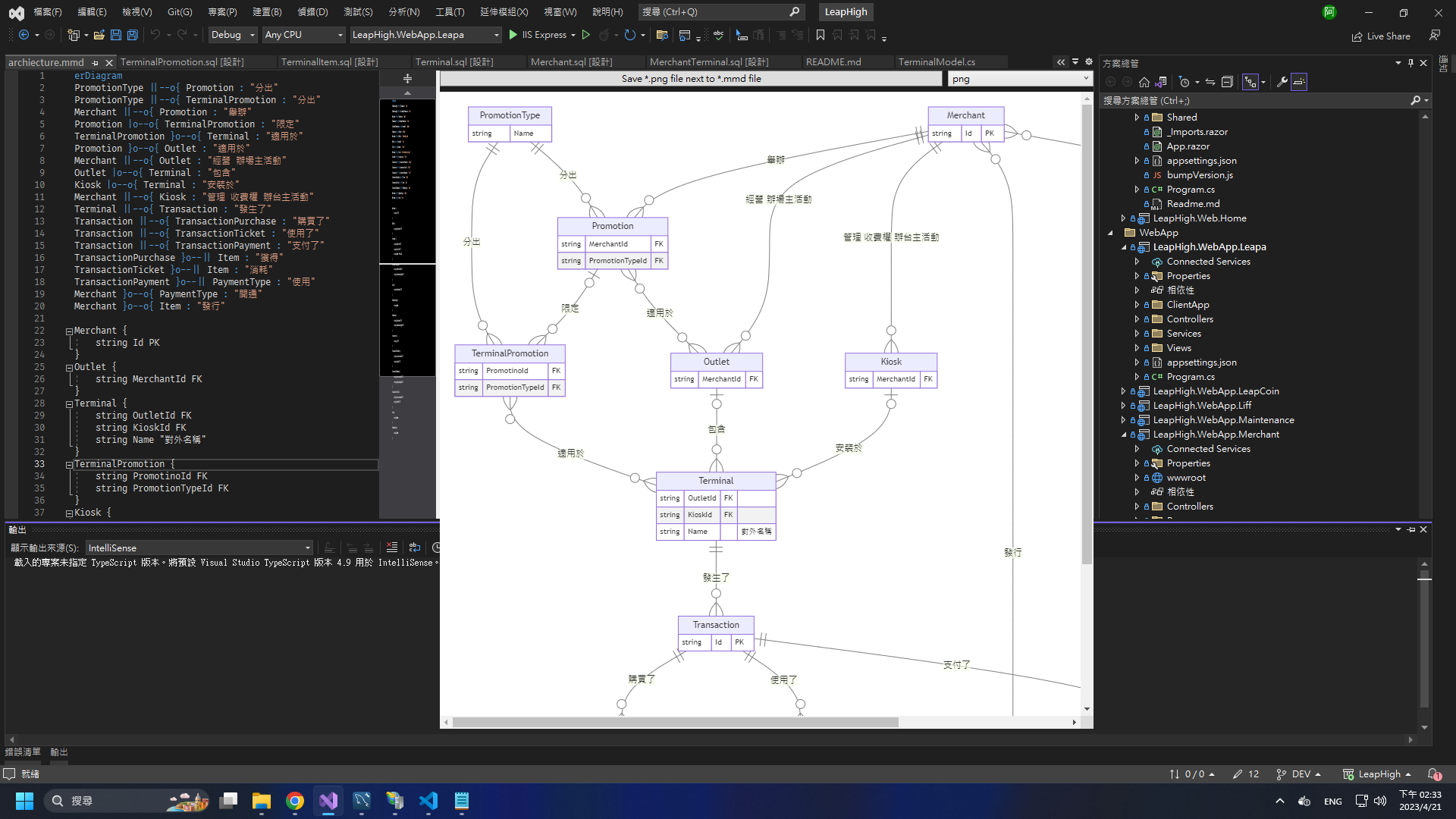Click the Save All icon
The height and width of the screenshot is (819, 1456).
pos(133,35)
